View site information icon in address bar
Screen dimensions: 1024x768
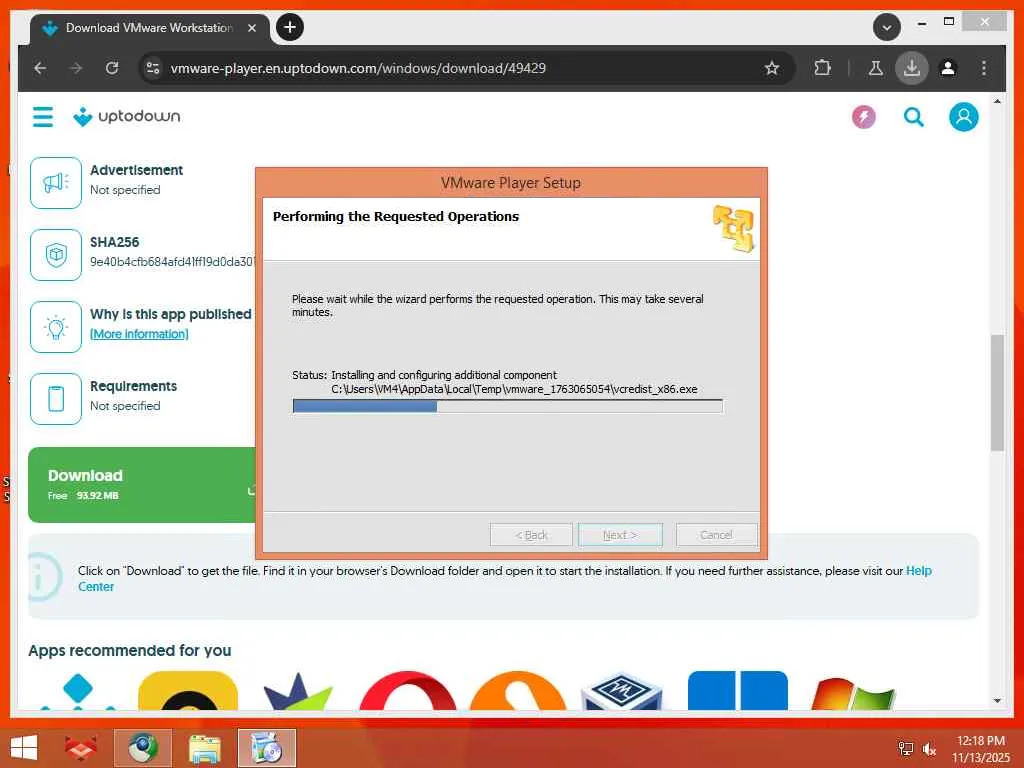click(x=153, y=68)
